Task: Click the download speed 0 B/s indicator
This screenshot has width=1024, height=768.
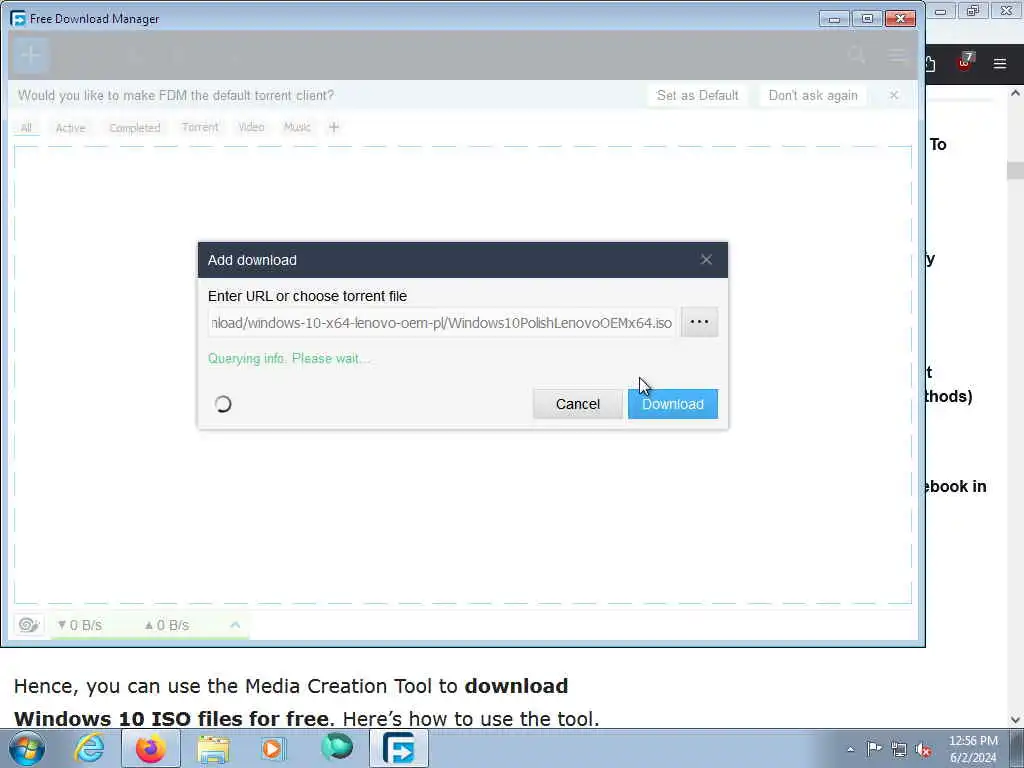Action: click(x=80, y=626)
